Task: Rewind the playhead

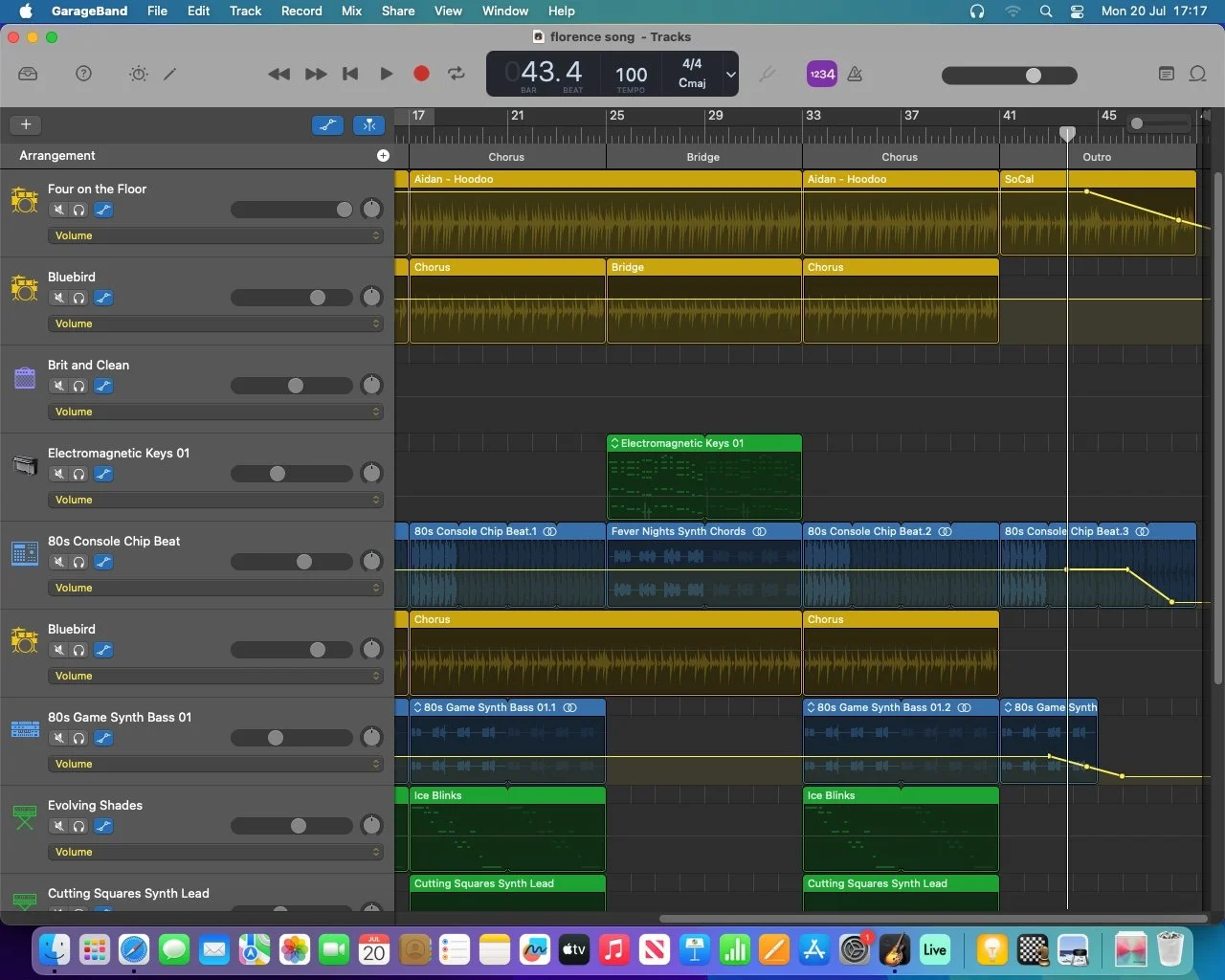Action: click(x=278, y=74)
